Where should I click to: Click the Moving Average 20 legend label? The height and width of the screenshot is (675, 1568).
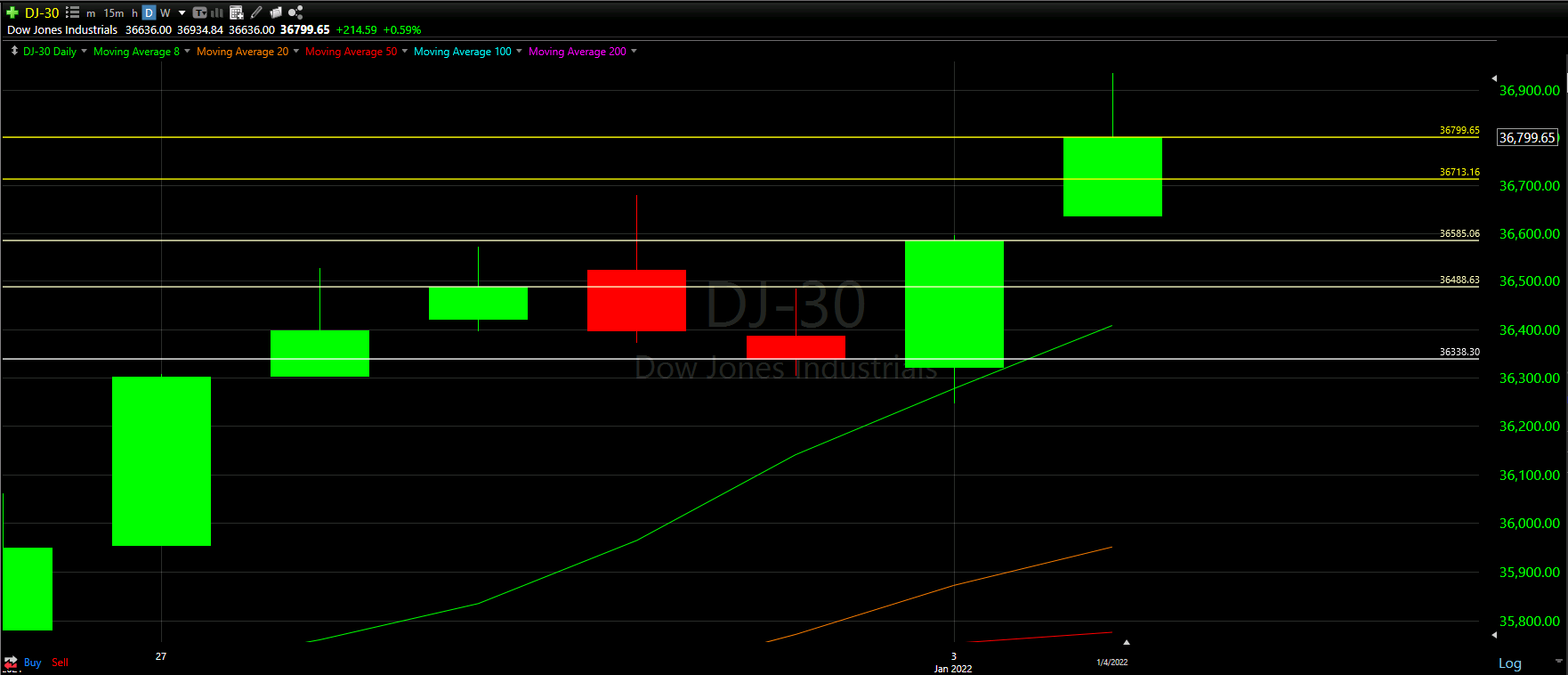(x=242, y=52)
